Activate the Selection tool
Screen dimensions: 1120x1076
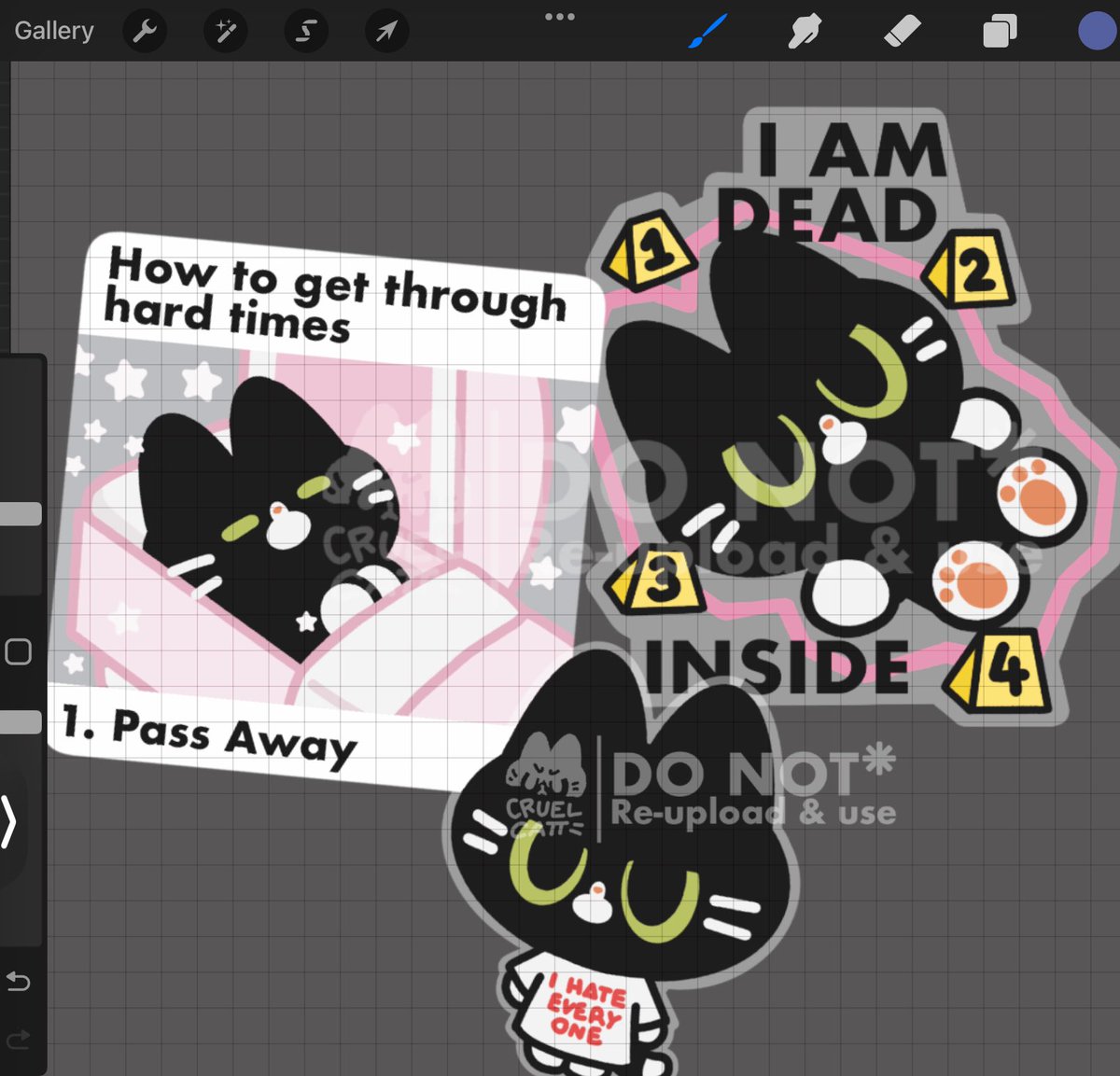click(x=306, y=32)
